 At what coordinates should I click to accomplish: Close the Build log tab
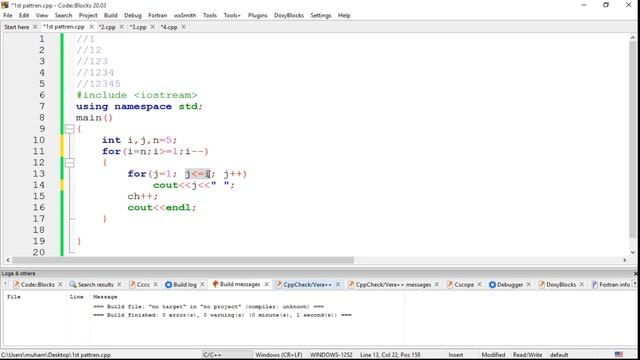point(202,284)
